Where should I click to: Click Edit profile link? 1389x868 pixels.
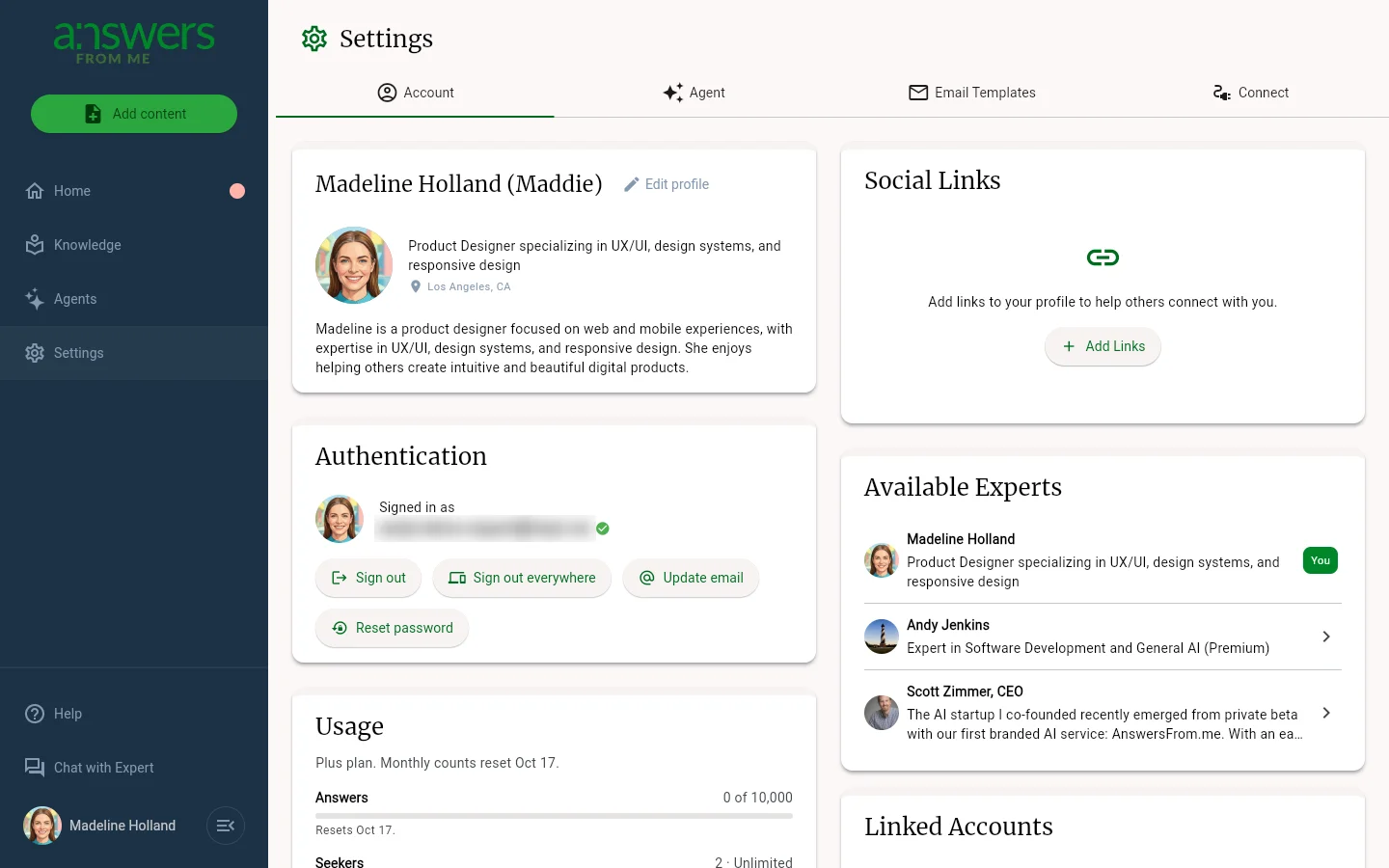click(667, 184)
